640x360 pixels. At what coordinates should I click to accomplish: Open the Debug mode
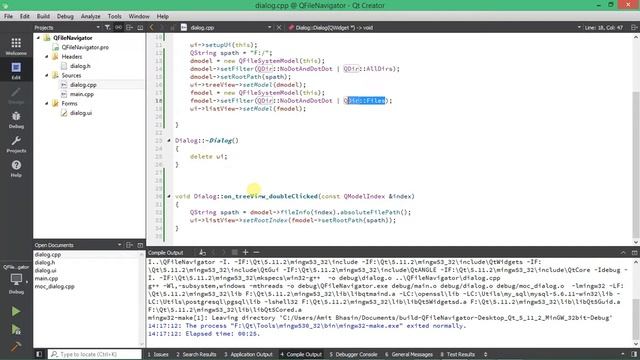pyautogui.click(x=16, y=120)
